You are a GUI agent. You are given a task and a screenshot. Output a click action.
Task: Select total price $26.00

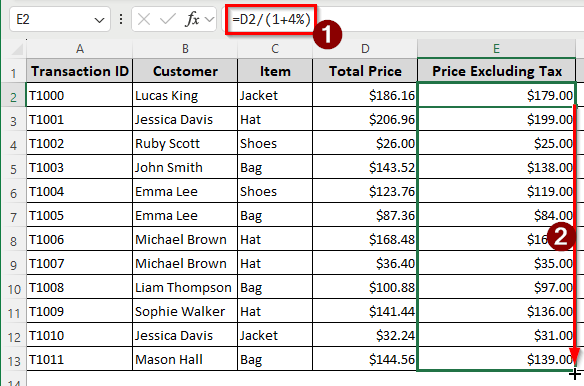365,143
